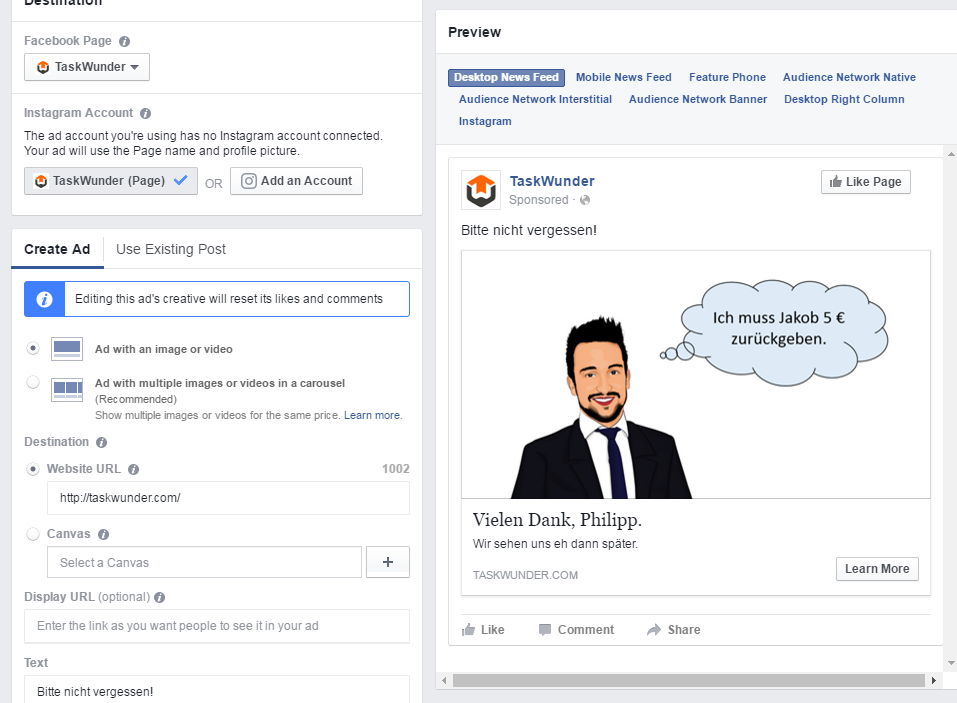Click the plus icon to add a Canvas
The image size is (957, 703).
[388, 562]
